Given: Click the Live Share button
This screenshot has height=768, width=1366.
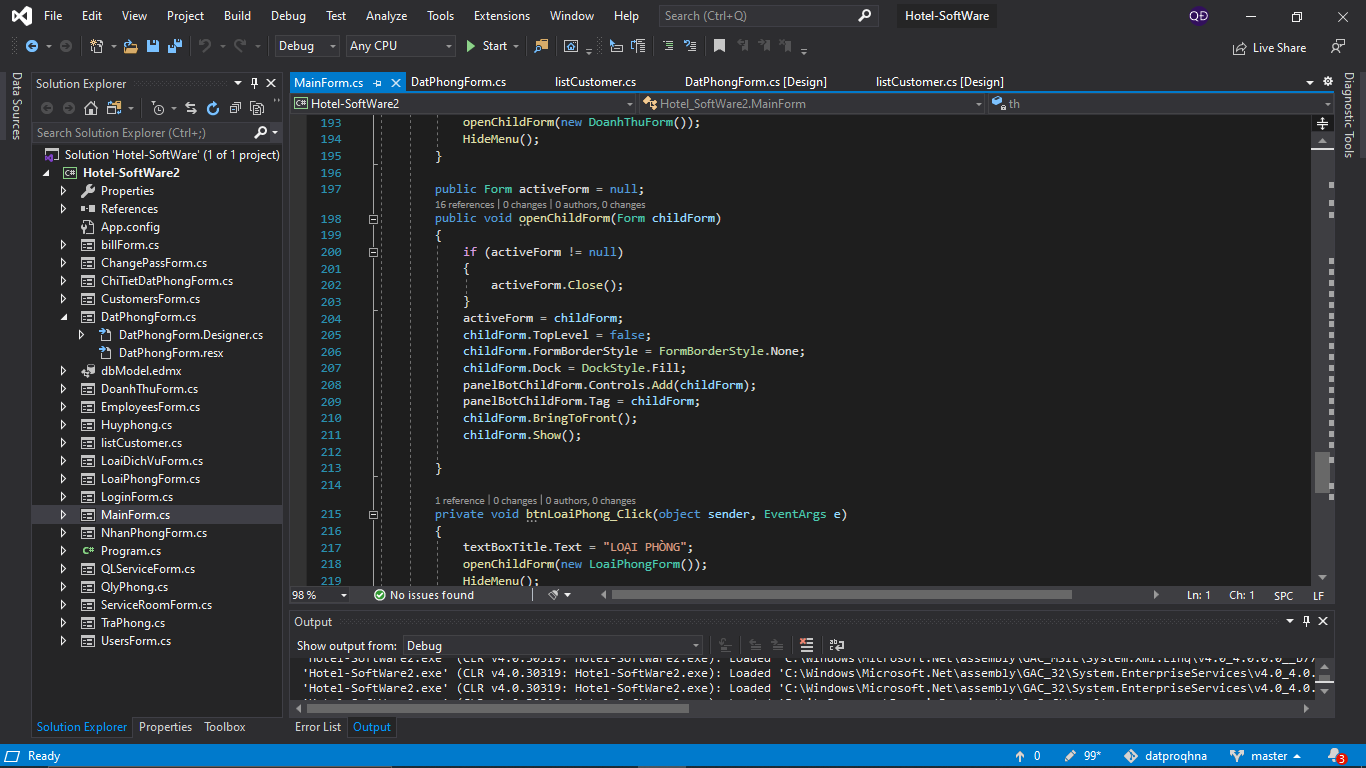Looking at the screenshot, I should click(1269, 47).
